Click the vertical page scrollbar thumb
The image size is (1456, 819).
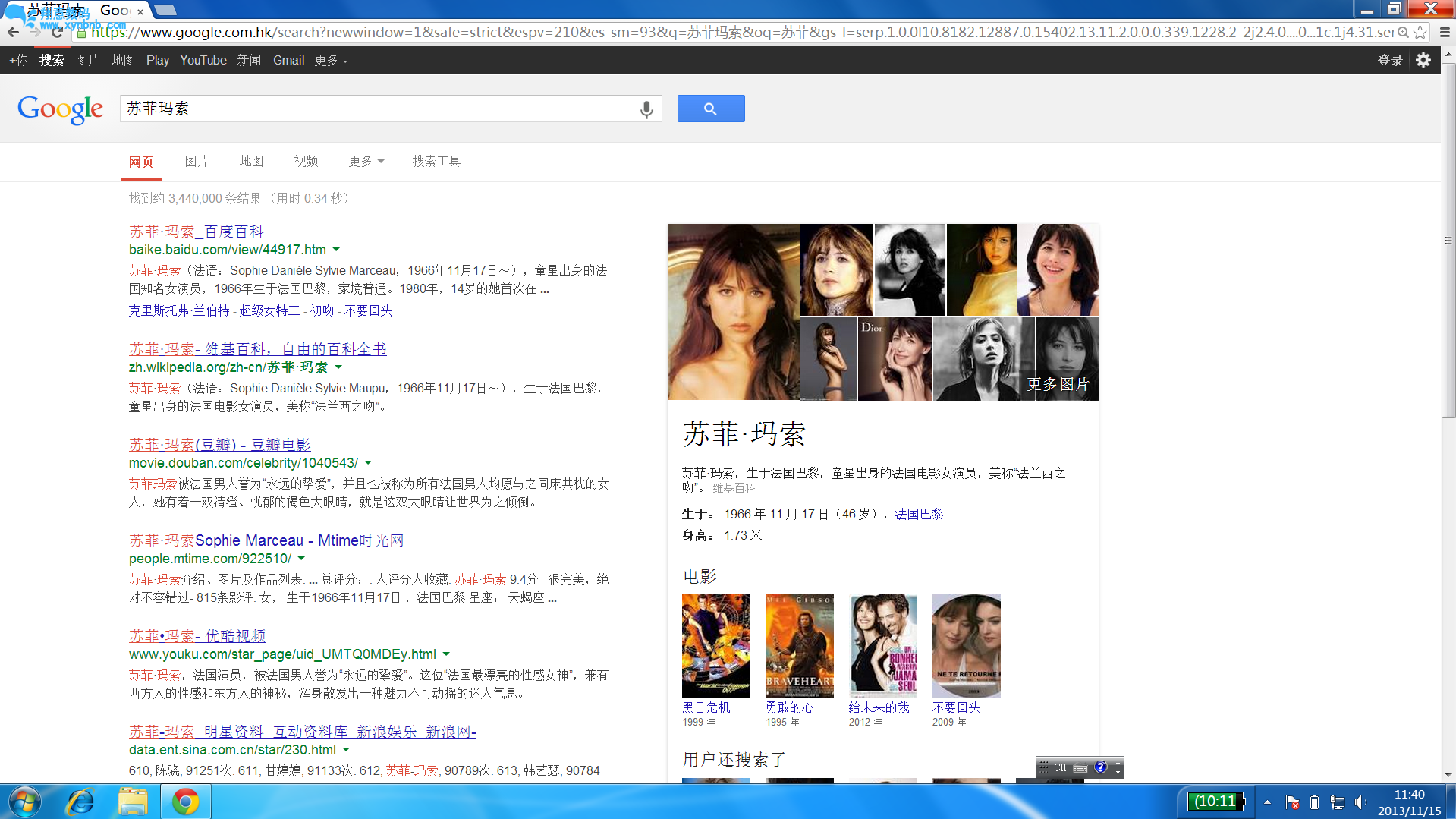[x=1448, y=240]
